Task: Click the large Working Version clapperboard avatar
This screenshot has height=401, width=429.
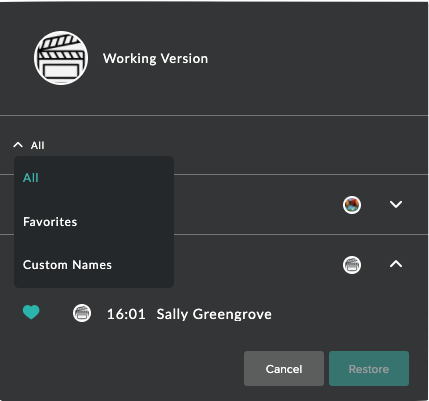Action: click(x=61, y=58)
